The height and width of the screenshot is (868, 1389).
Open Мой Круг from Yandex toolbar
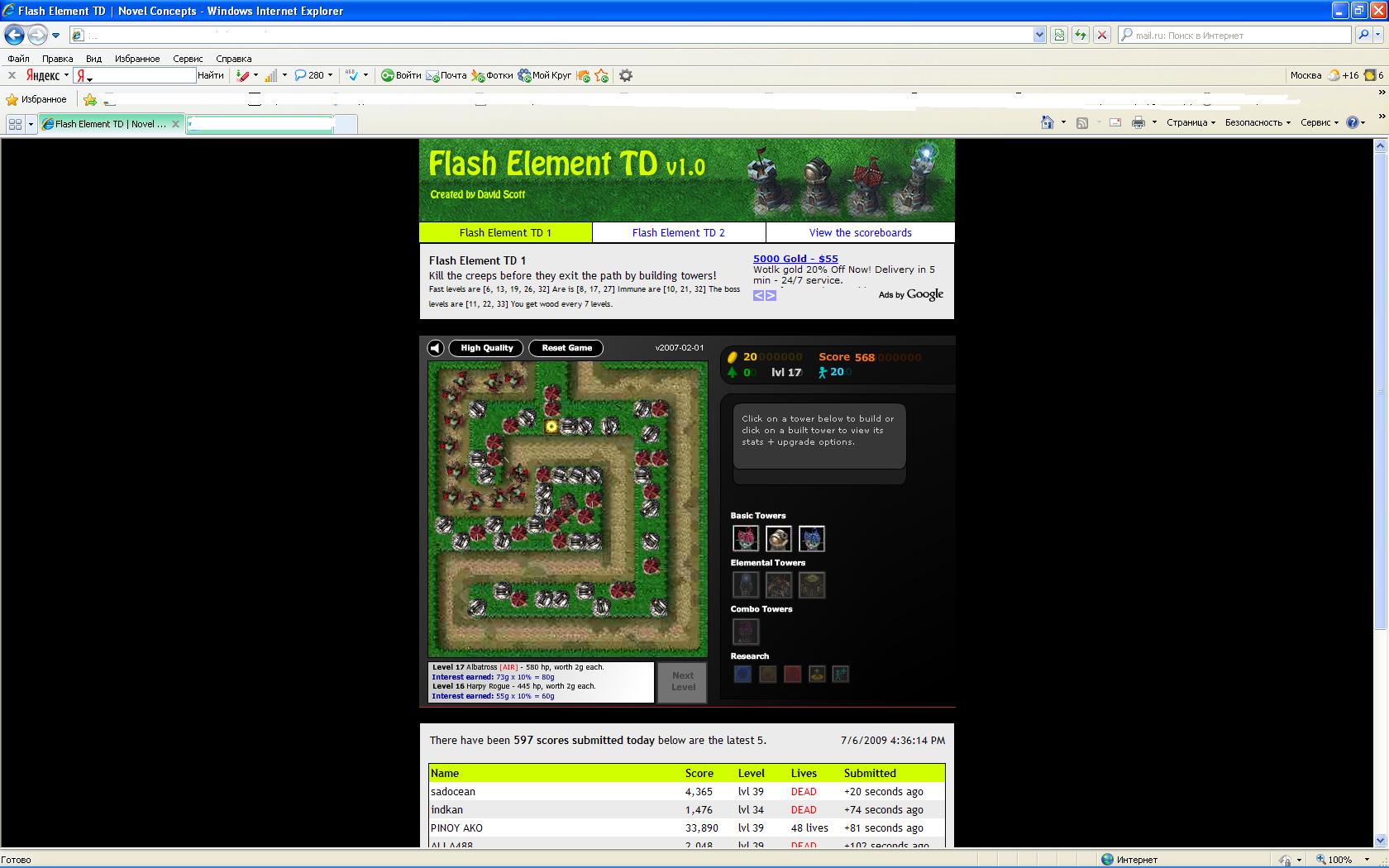point(545,75)
